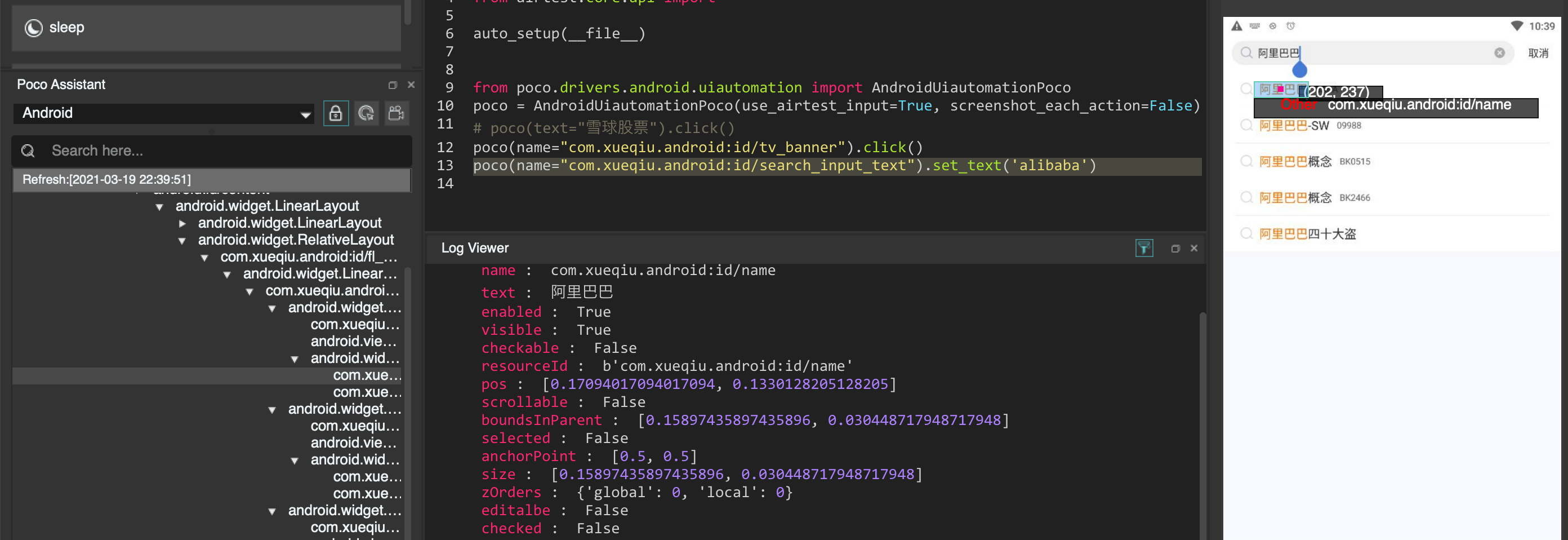The width and height of the screenshot is (1568, 540).
Task: Click the Log Viewer vertical scrollbar
Action: (1202, 426)
